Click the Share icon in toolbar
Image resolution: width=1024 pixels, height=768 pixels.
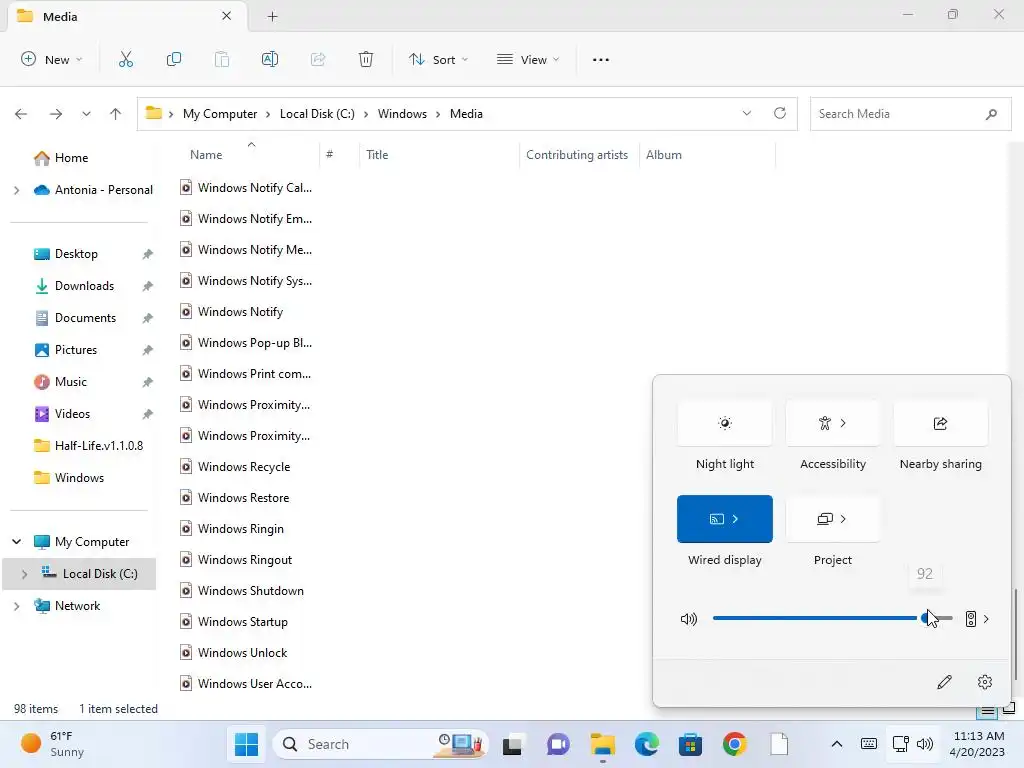(318, 59)
